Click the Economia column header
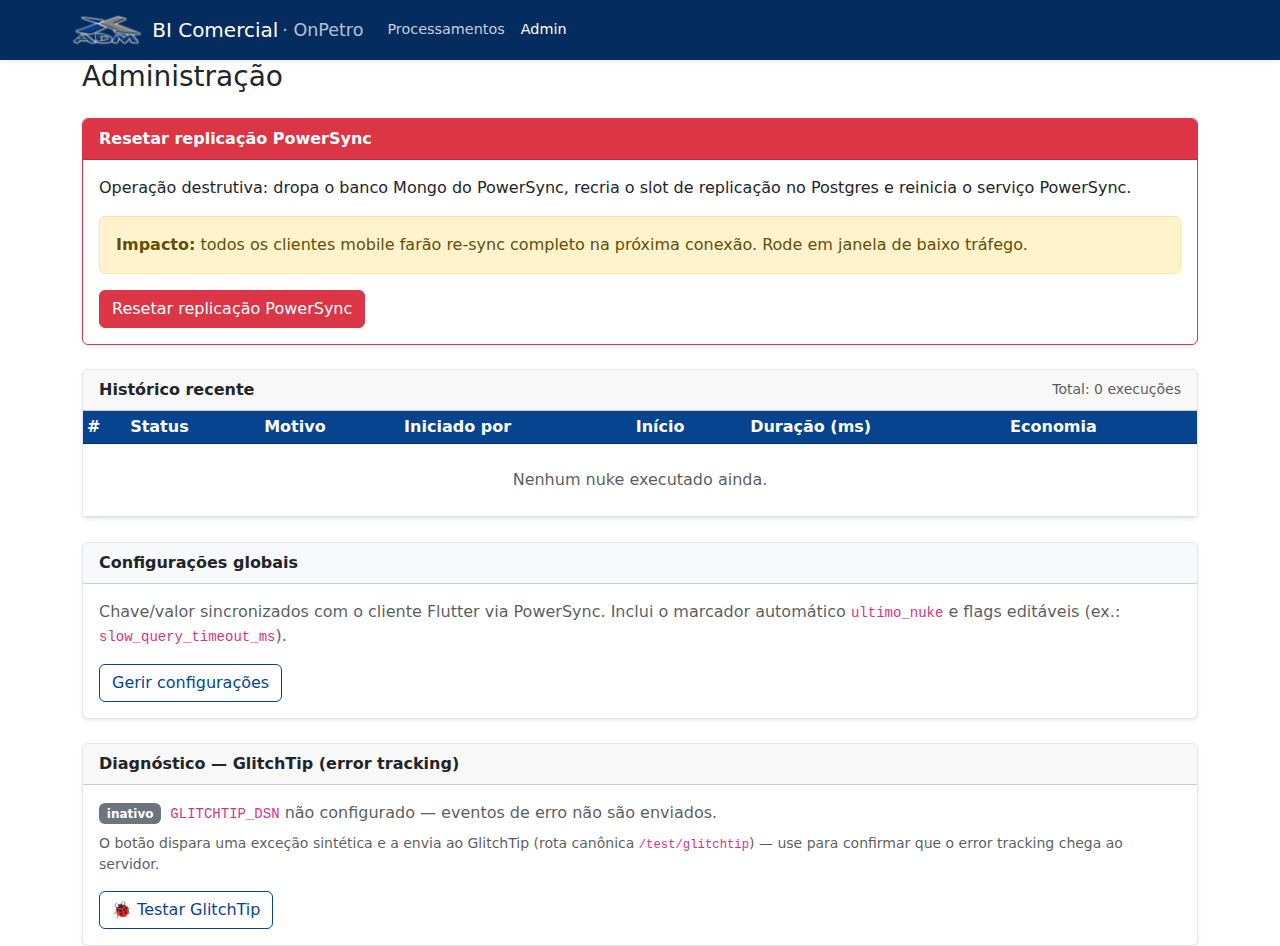Image resolution: width=1280 pixels, height=946 pixels. coord(1053,427)
